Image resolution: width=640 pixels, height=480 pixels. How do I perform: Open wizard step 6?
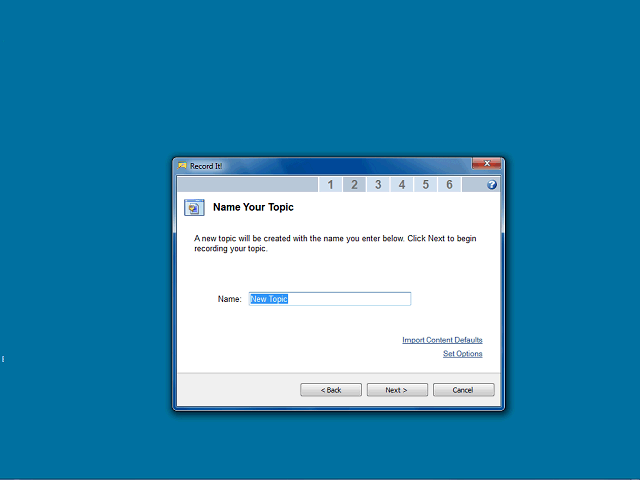[449, 184]
